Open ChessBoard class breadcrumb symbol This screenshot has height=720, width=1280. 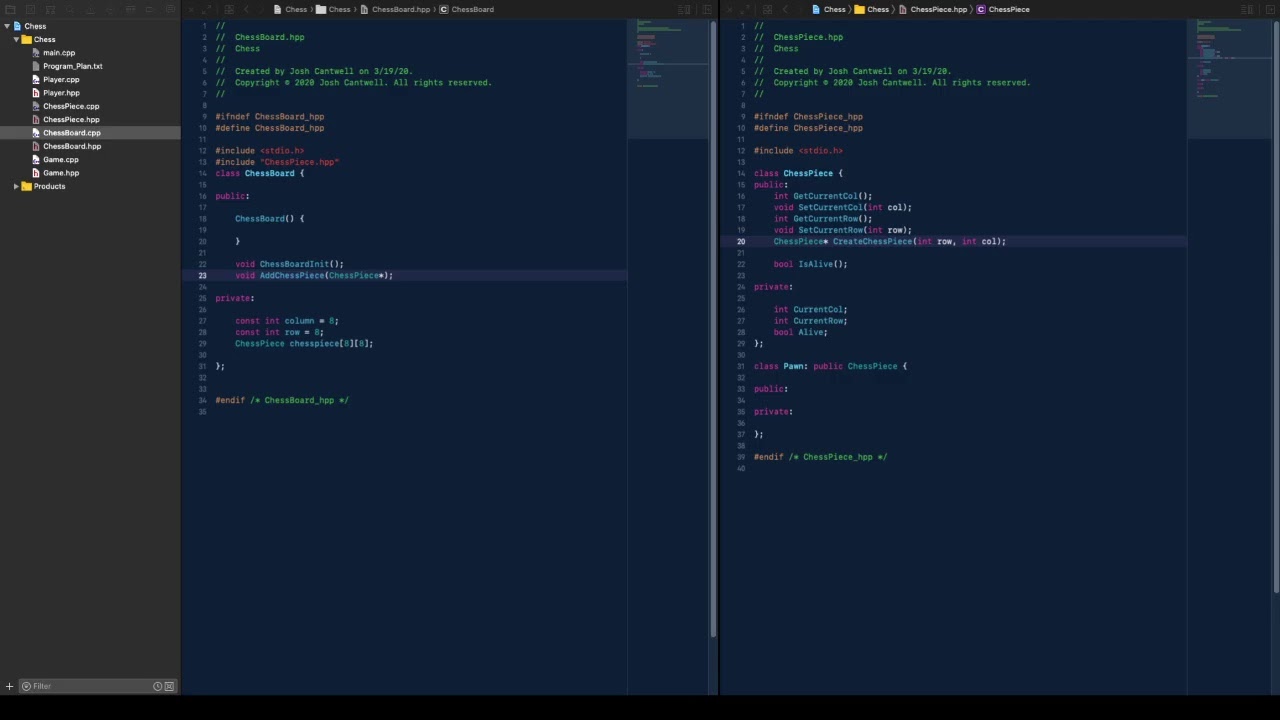pos(466,9)
